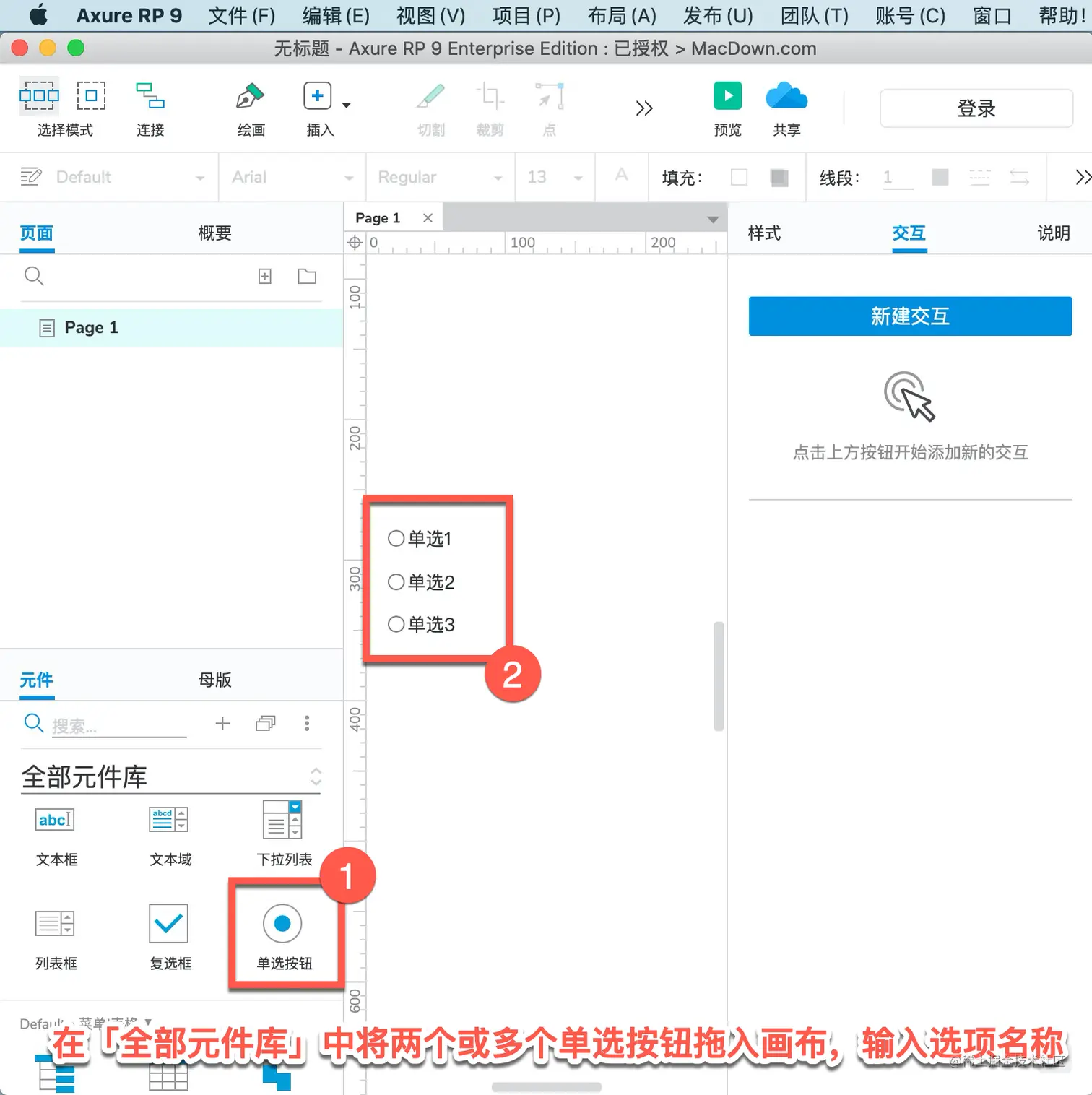Open the 发布 (U) menu
Screen dimensions: 1092x1095
[x=718, y=15]
